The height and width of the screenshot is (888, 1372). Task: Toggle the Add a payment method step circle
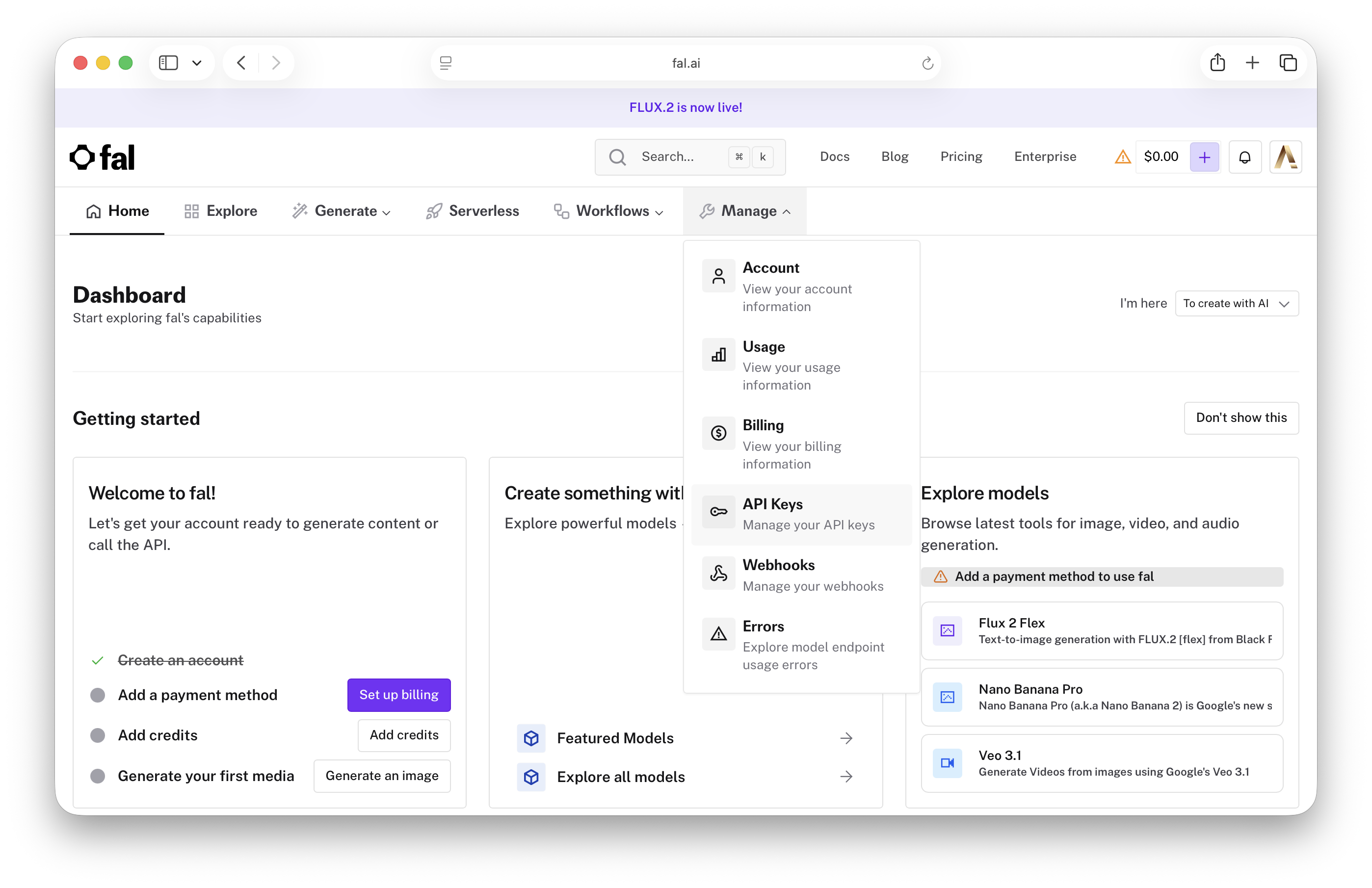(98, 695)
